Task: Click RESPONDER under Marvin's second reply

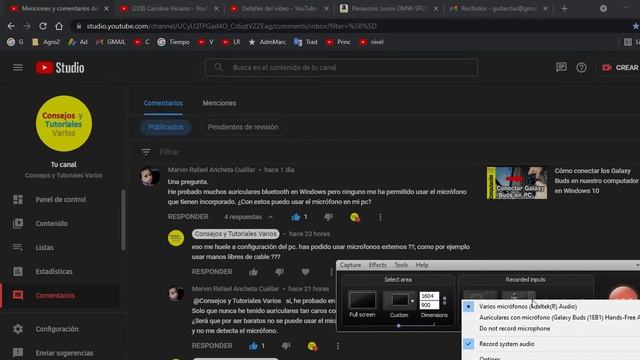Action: [x=212, y=346]
